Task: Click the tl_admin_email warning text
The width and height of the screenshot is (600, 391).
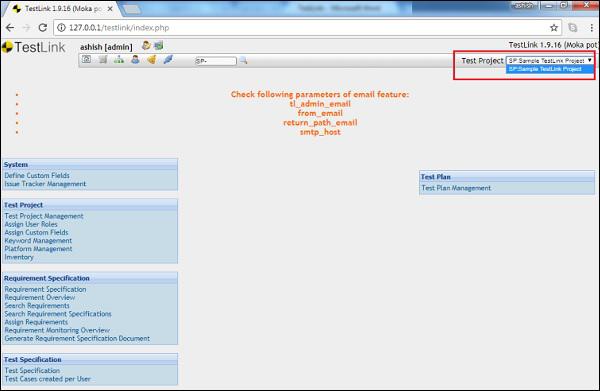Action: (x=320, y=104)
